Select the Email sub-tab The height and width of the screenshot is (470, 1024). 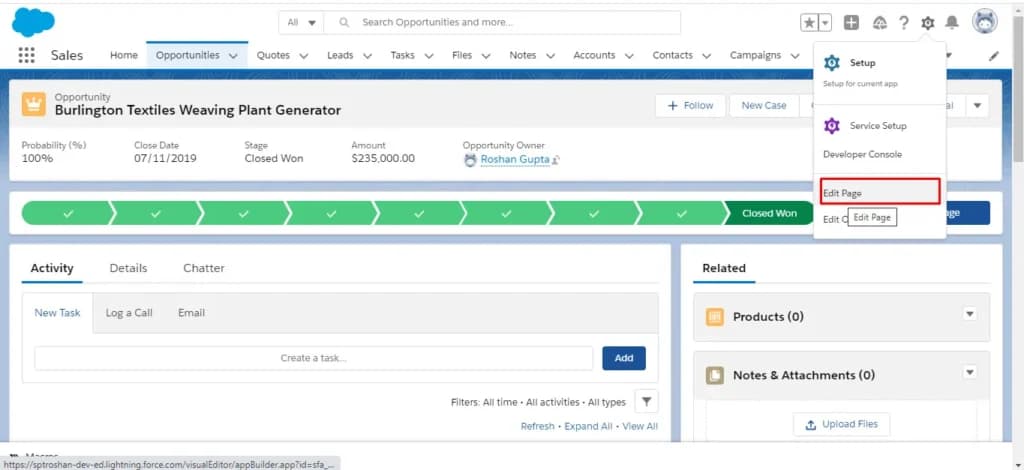click(x=191, y=313)
